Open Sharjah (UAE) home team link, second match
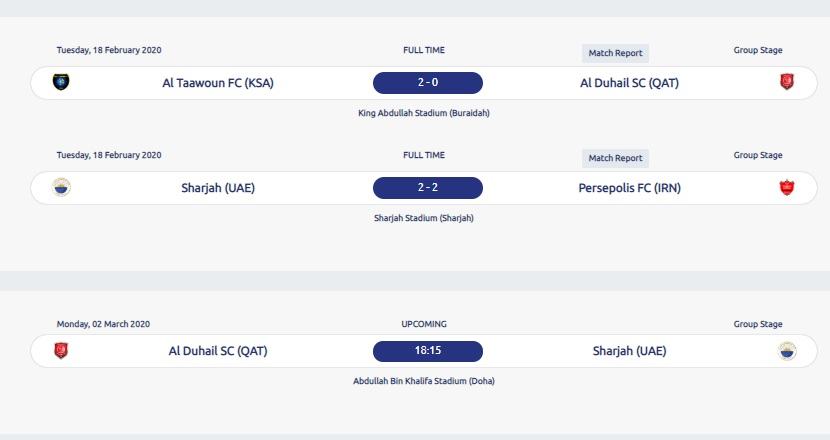This screenshot has width=830, height=440. click(x=218, y=187)
